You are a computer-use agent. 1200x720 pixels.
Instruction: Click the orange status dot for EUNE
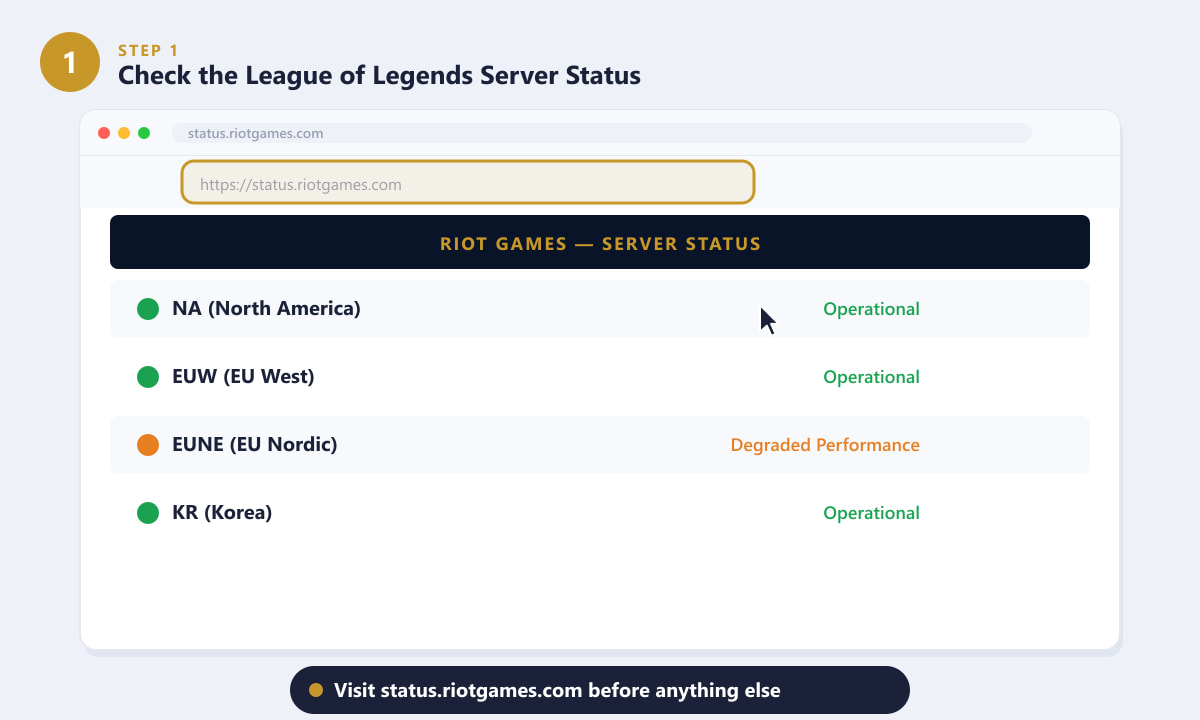point(148,445)
